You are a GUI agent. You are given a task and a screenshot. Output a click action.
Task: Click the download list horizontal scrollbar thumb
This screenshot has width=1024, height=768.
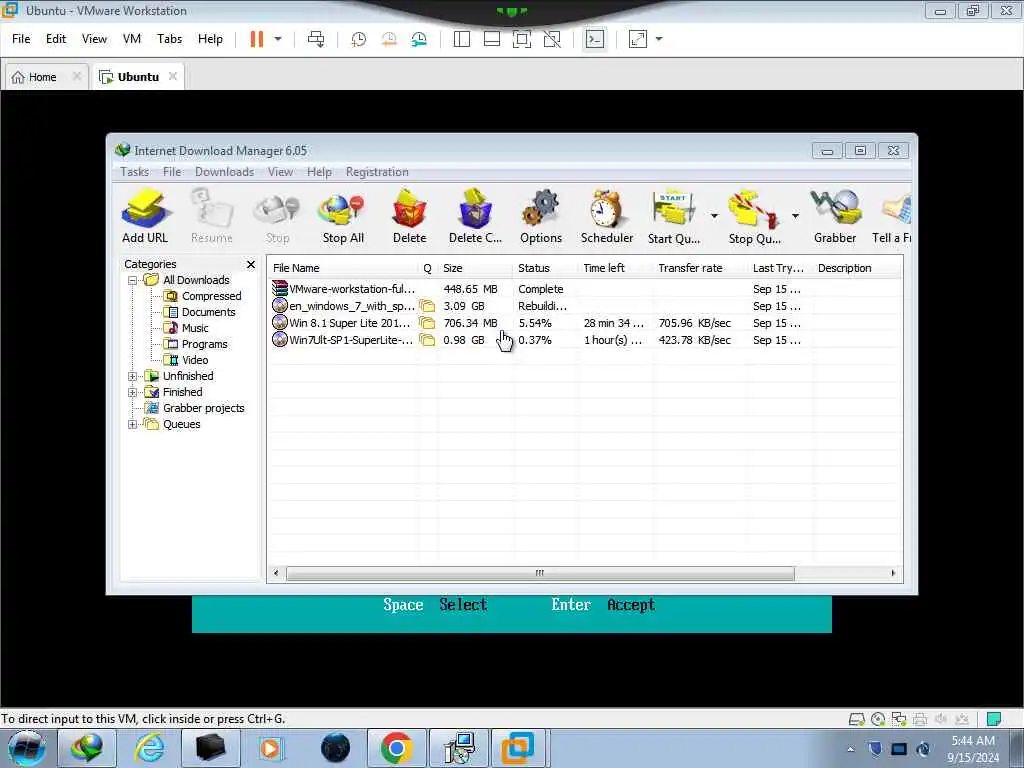[540, 573]
